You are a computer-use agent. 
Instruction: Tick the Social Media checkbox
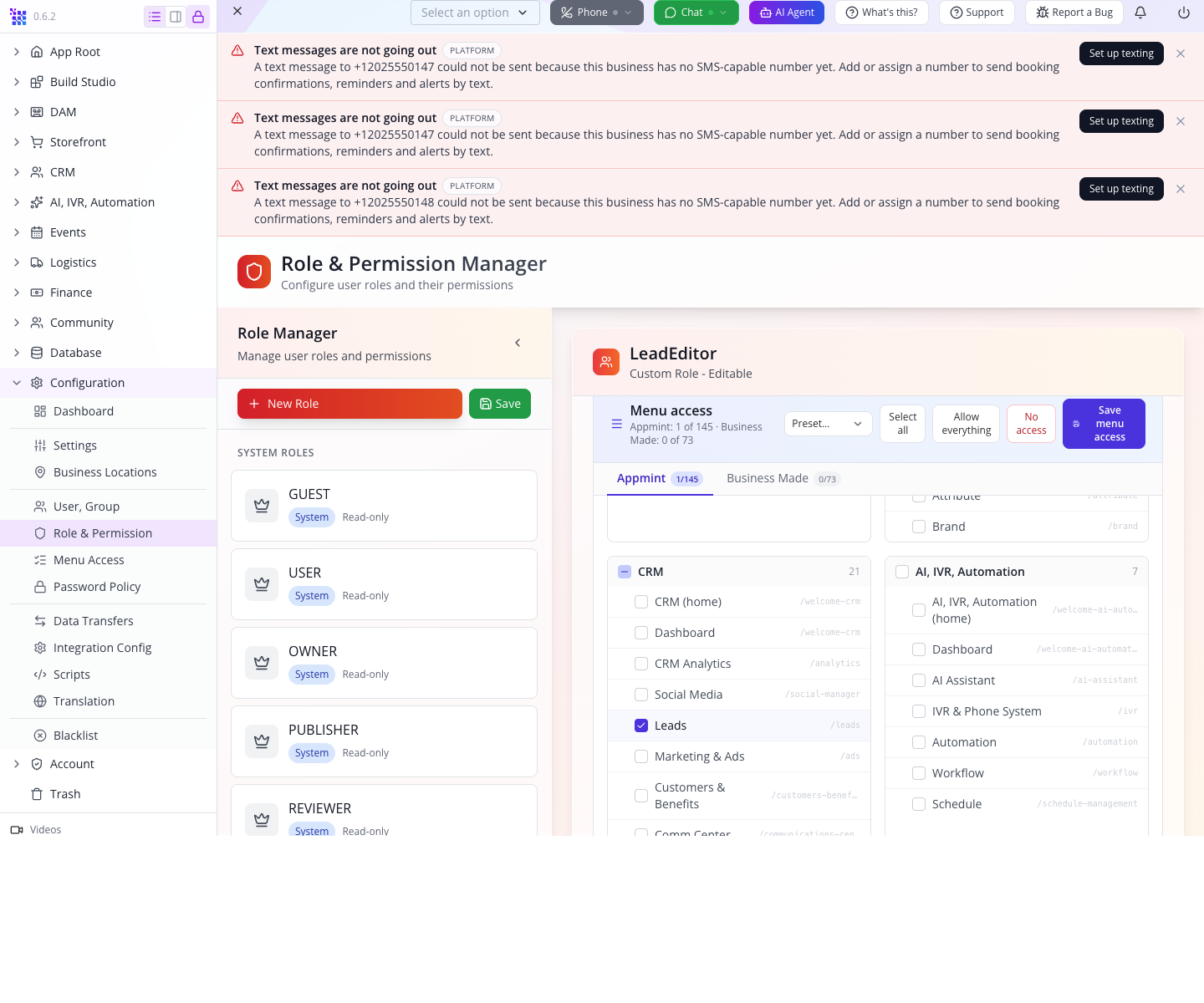tap(641, 695)
